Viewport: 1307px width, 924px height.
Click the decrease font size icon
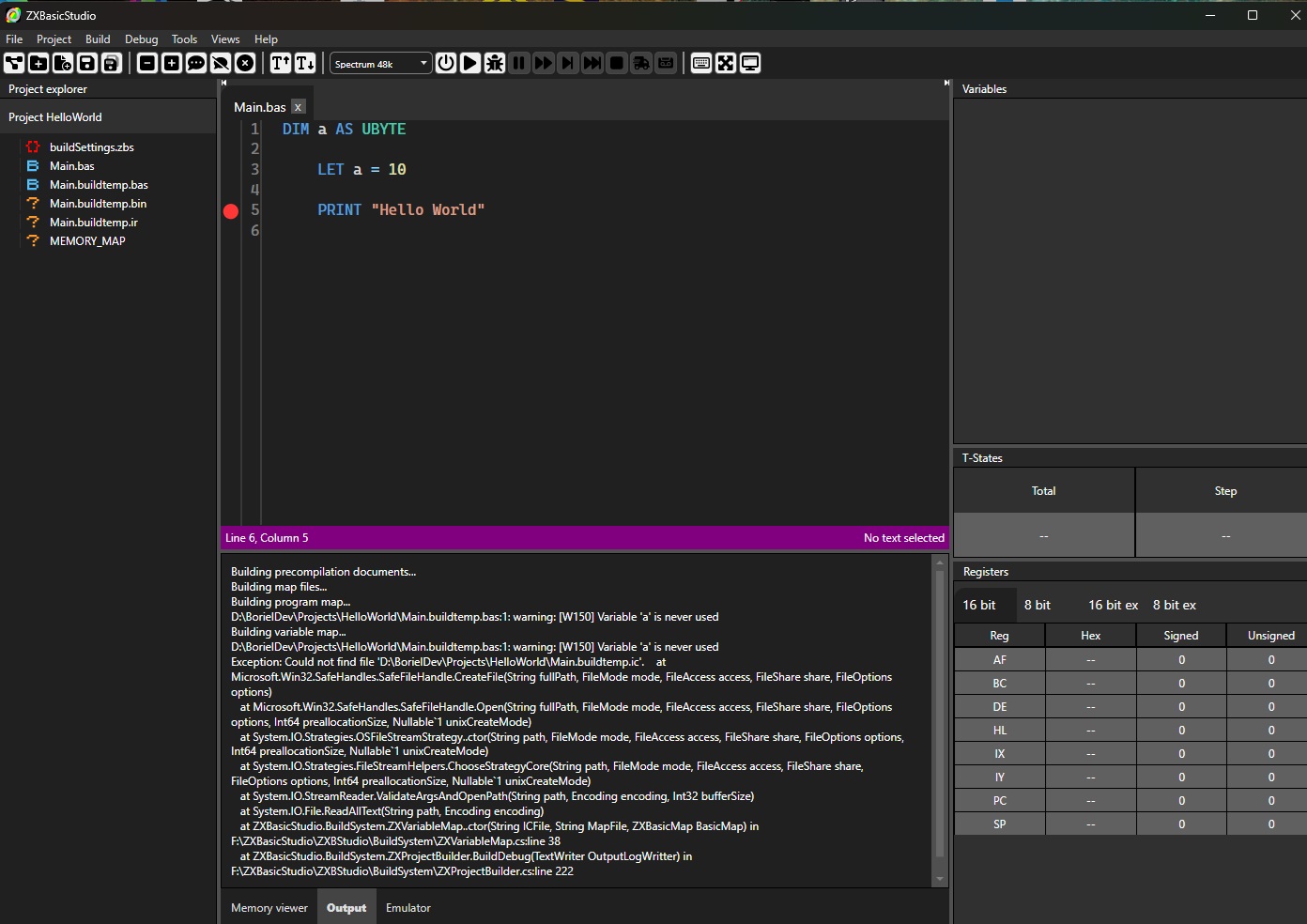click(305, 63)
